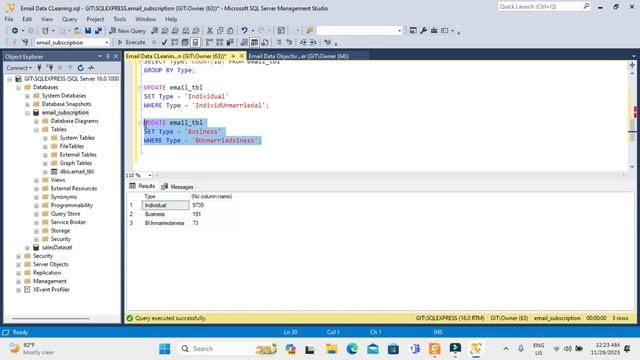Open File Explorer from the taskbar

click(x=331, y=349)
